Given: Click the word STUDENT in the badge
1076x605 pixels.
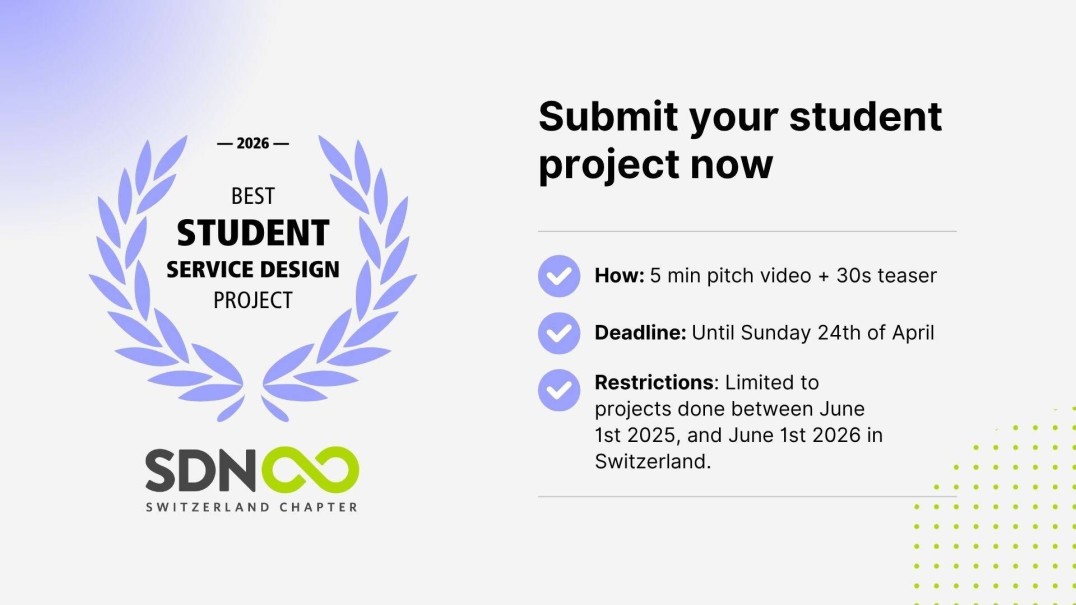Looking at the screenshot, I should pyautogui.click(x=253, y=233).
